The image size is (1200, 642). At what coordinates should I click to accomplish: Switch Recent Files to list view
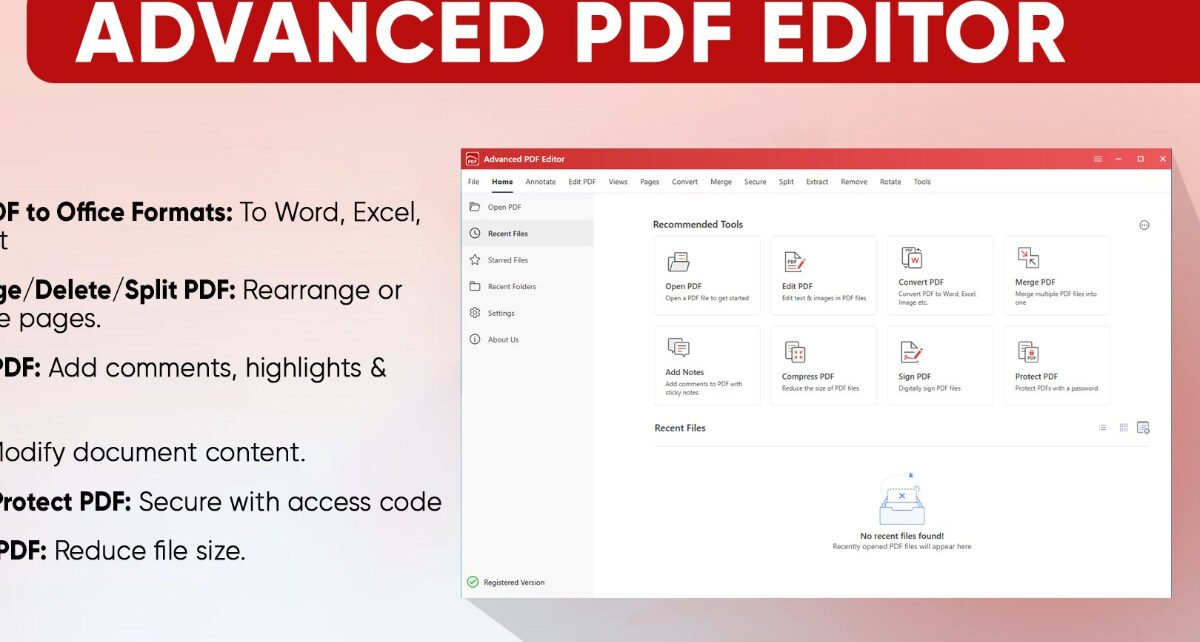(1102, 428)
